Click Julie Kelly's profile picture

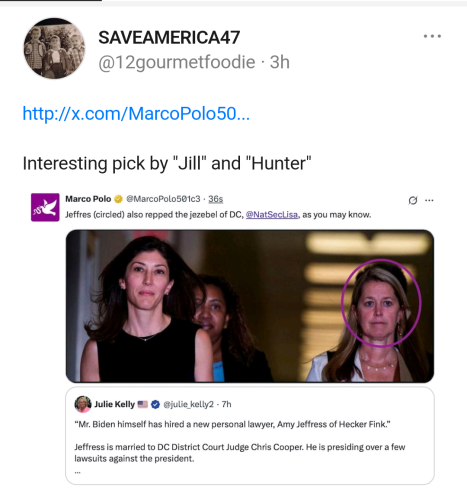83,404
